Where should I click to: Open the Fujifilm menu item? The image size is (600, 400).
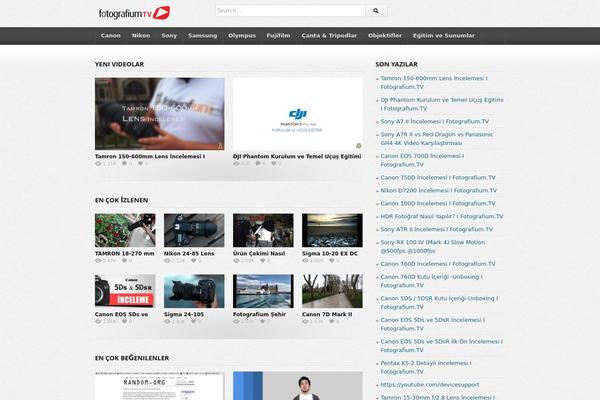(x=278, y=36)
